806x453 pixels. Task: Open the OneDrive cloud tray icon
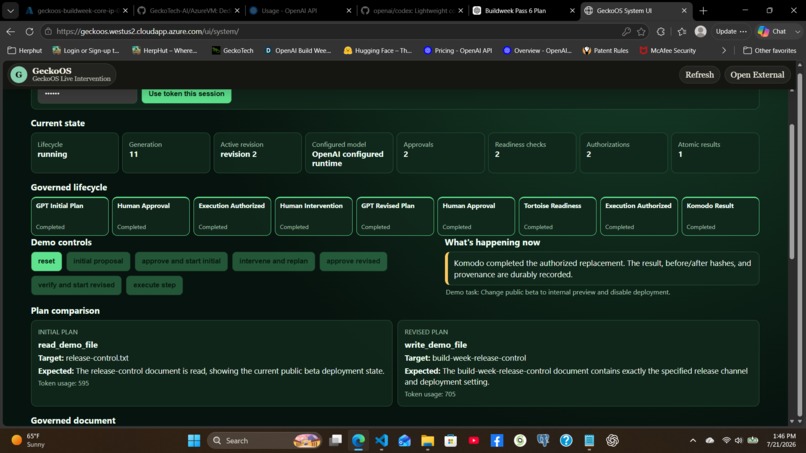tap(710, 441)
